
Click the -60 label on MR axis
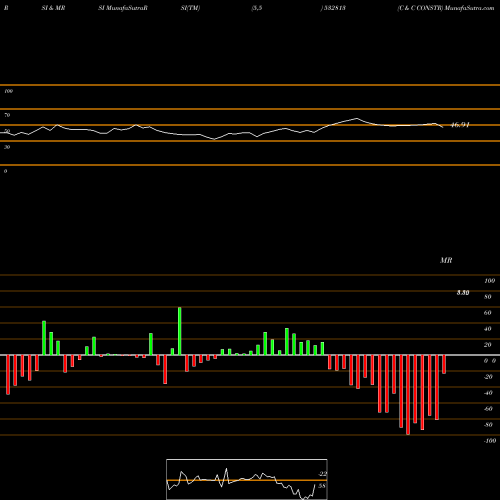coord(488,409)
